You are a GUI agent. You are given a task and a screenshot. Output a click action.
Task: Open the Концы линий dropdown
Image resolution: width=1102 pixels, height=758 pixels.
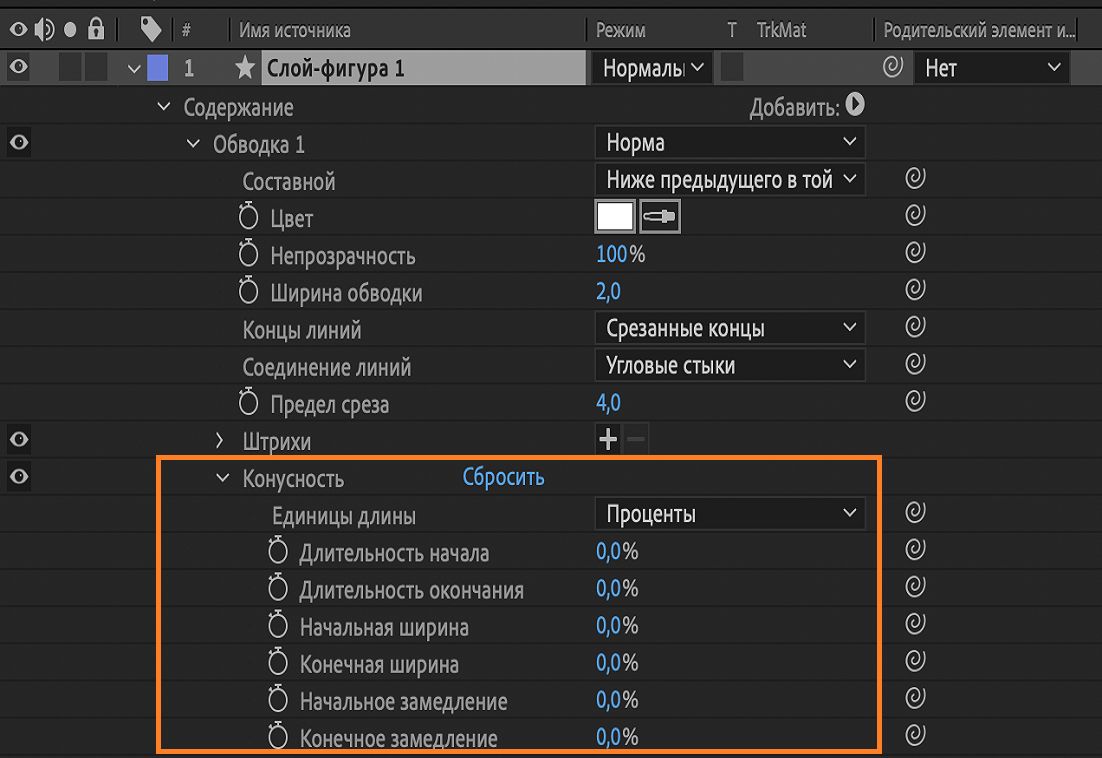click(x=730, y=328)
